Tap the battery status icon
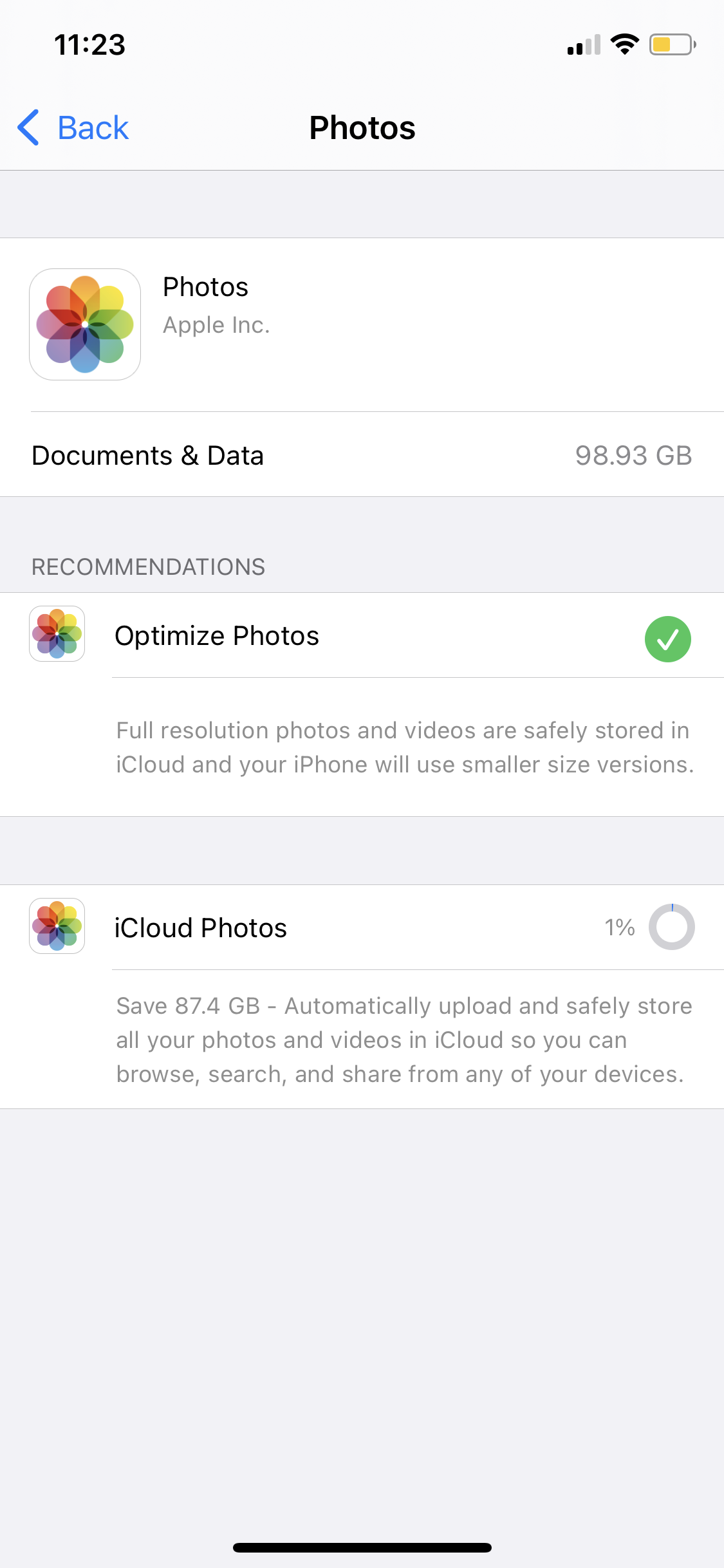 [x=673, y=44]
